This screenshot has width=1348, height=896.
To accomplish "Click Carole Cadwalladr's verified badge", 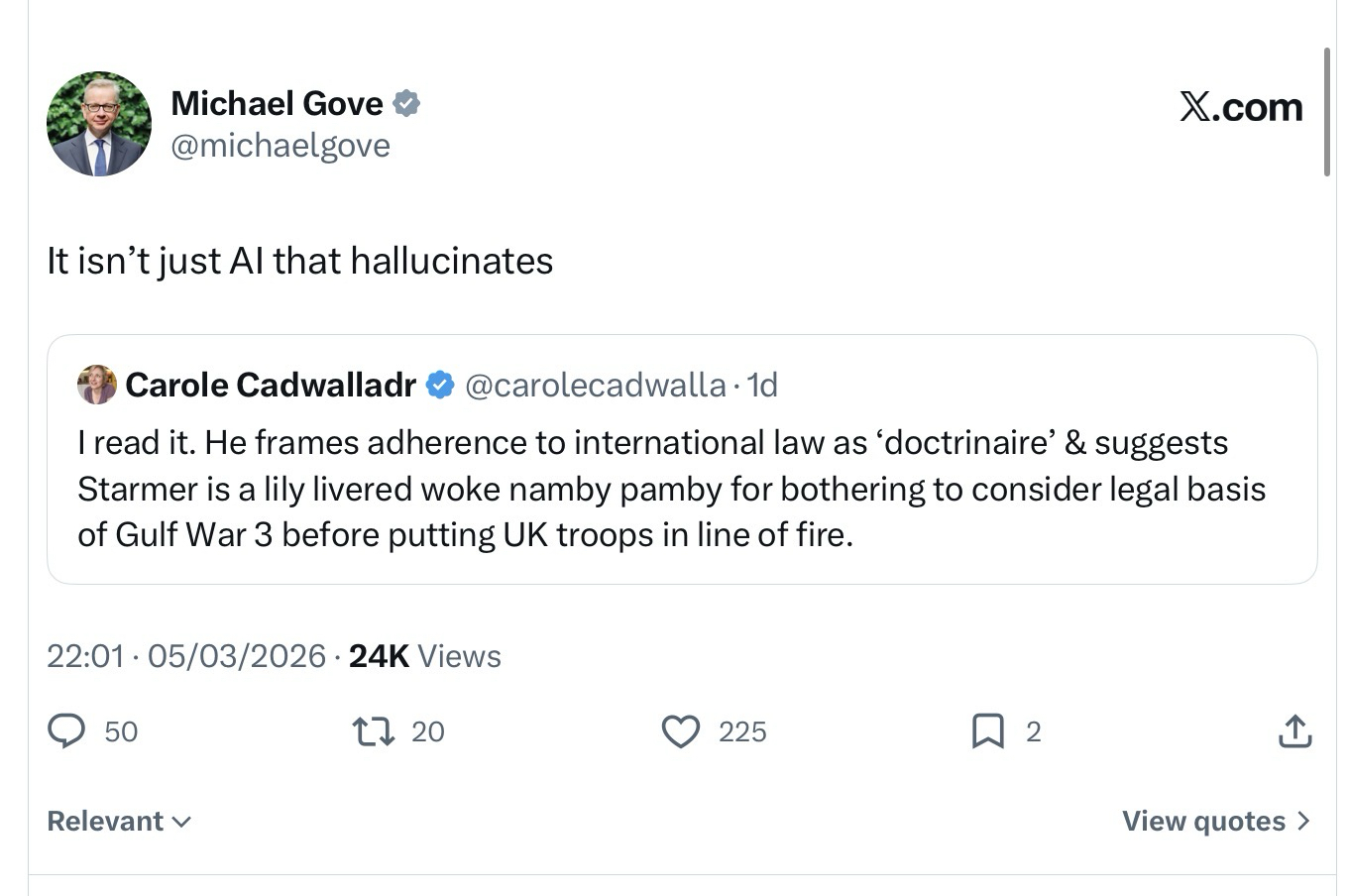I will coord(440,385).
